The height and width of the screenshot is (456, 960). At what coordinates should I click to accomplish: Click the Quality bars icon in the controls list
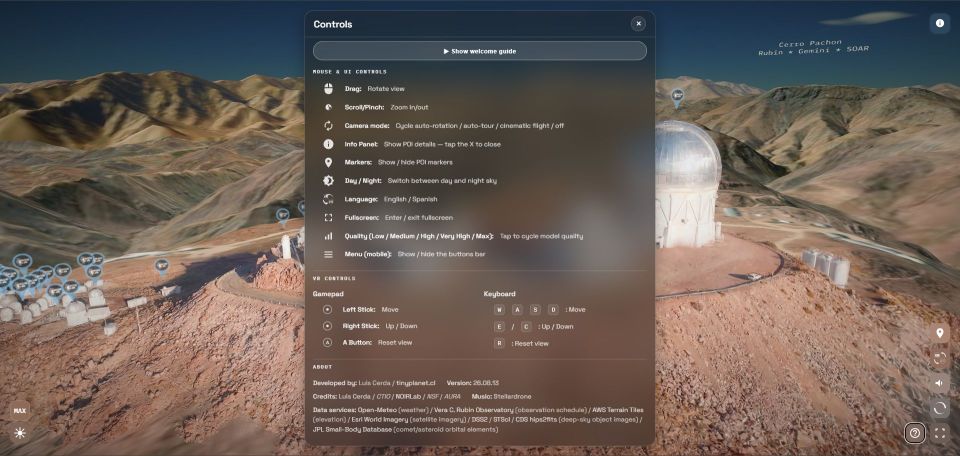tap(328, 236)
